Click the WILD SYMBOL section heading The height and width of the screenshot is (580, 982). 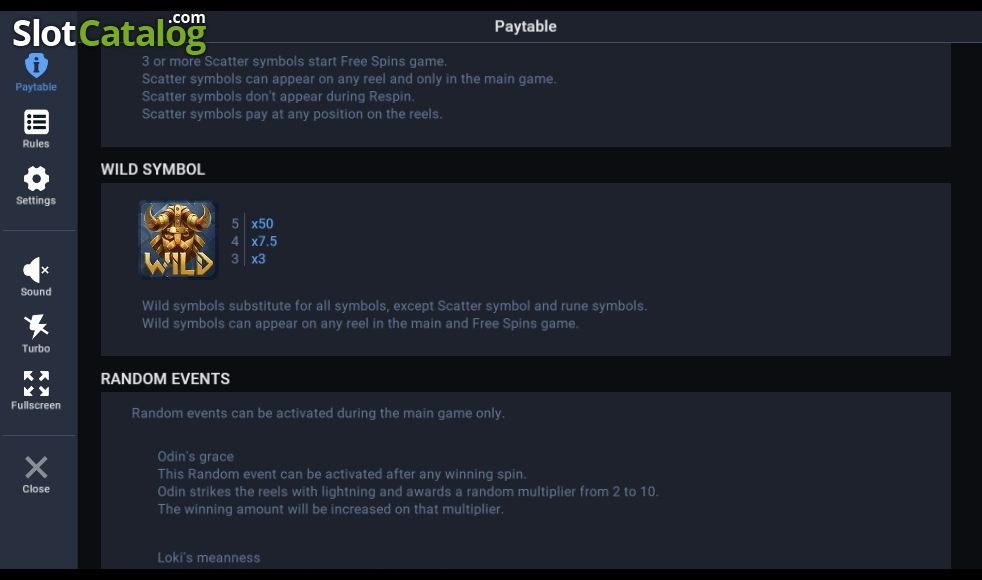coord(153,169)
